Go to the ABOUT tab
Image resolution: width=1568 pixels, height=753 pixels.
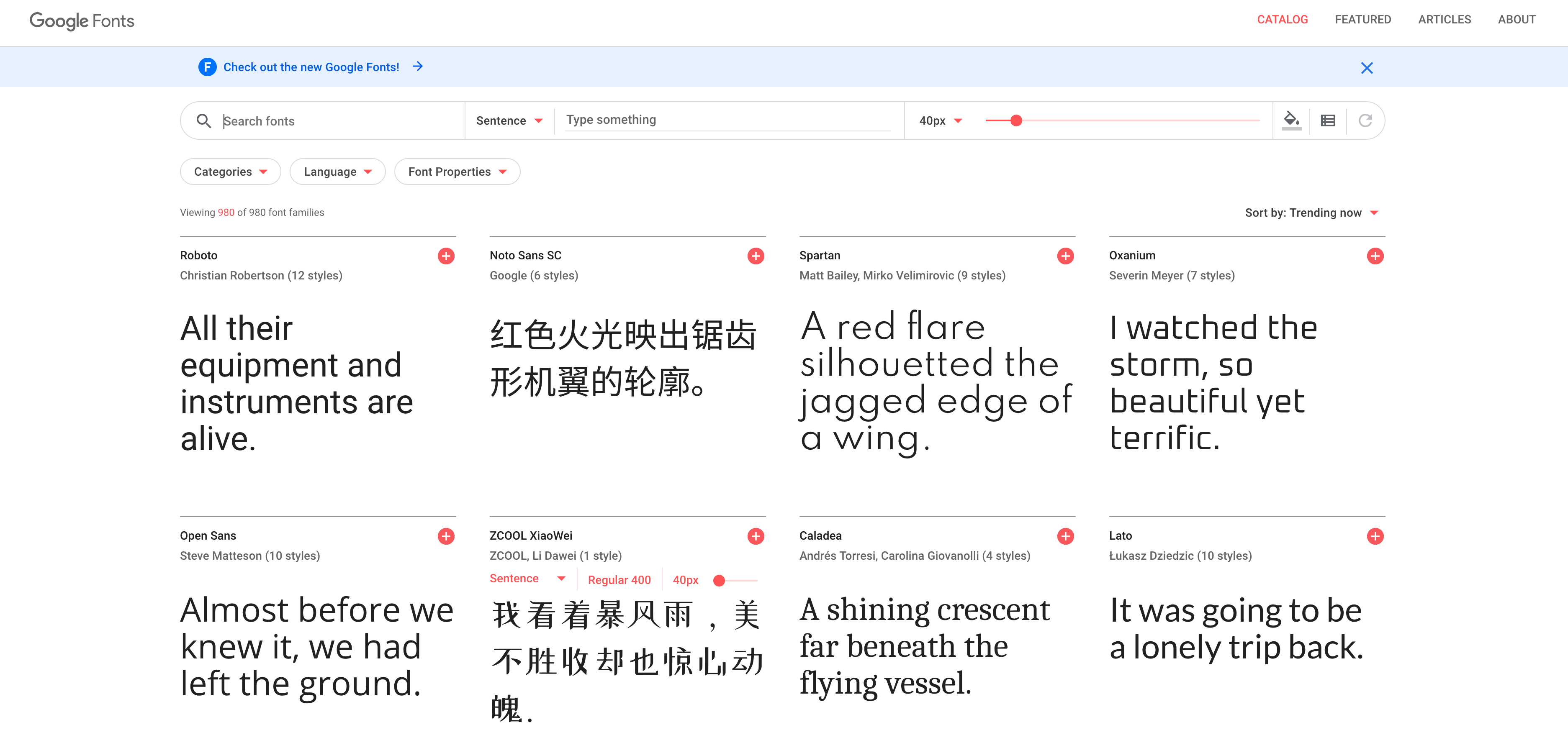1516,20
